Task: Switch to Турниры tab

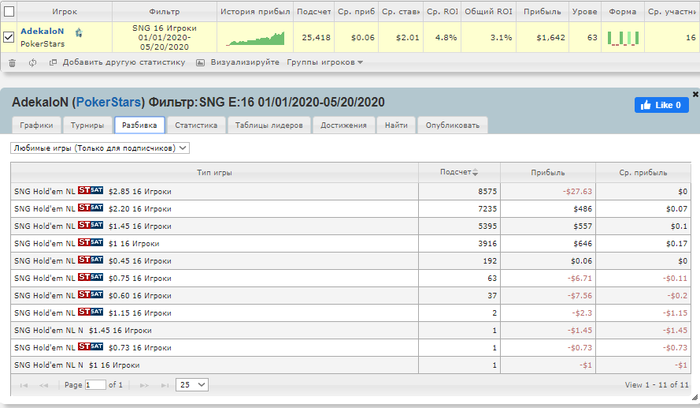Action: (88, 125)
